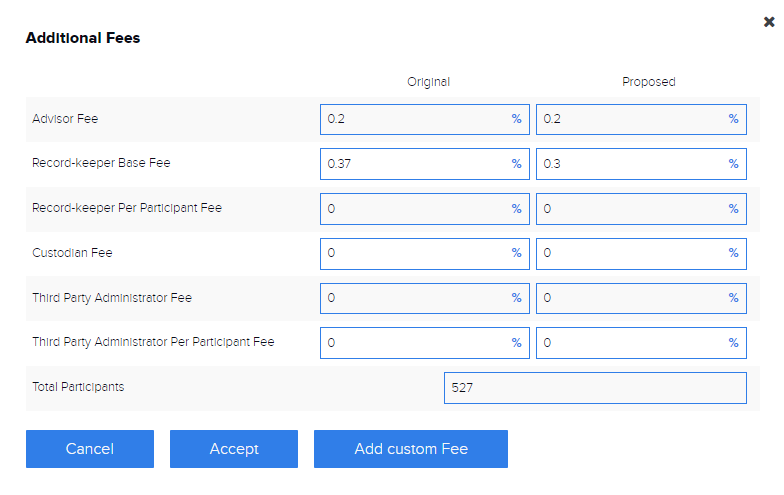Select original Third Party Administrator Per Participant field

pyautogui.click(x=415, y=343)
